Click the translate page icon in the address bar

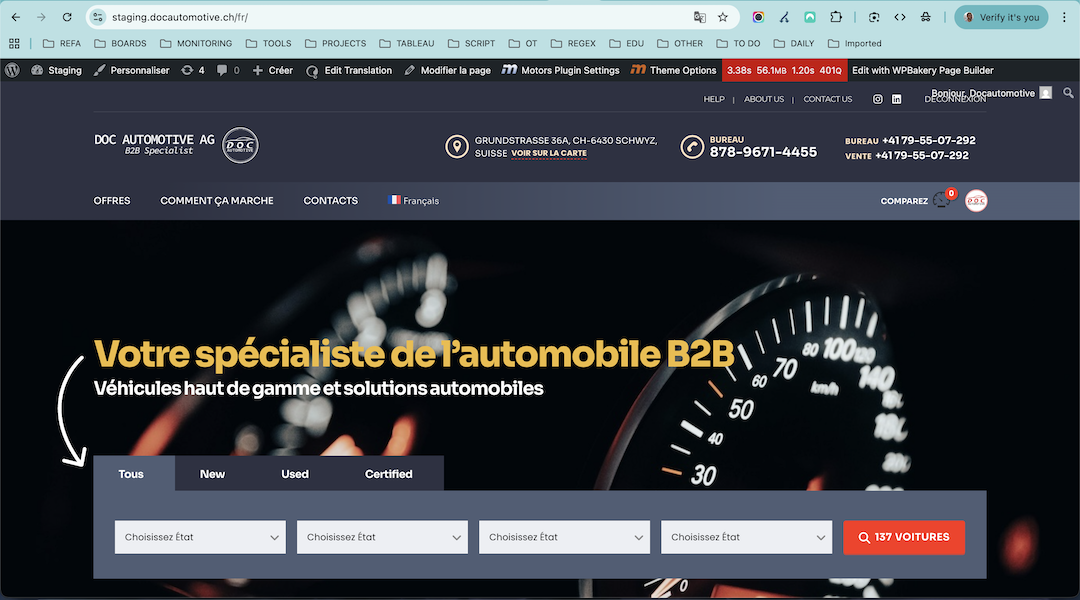[700, 17]
